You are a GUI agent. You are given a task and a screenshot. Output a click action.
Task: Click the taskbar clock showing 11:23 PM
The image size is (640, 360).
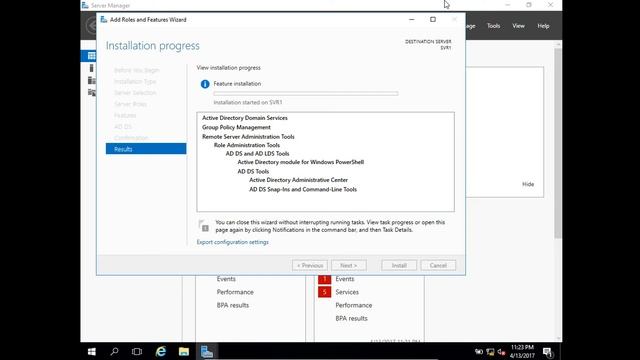522,351
